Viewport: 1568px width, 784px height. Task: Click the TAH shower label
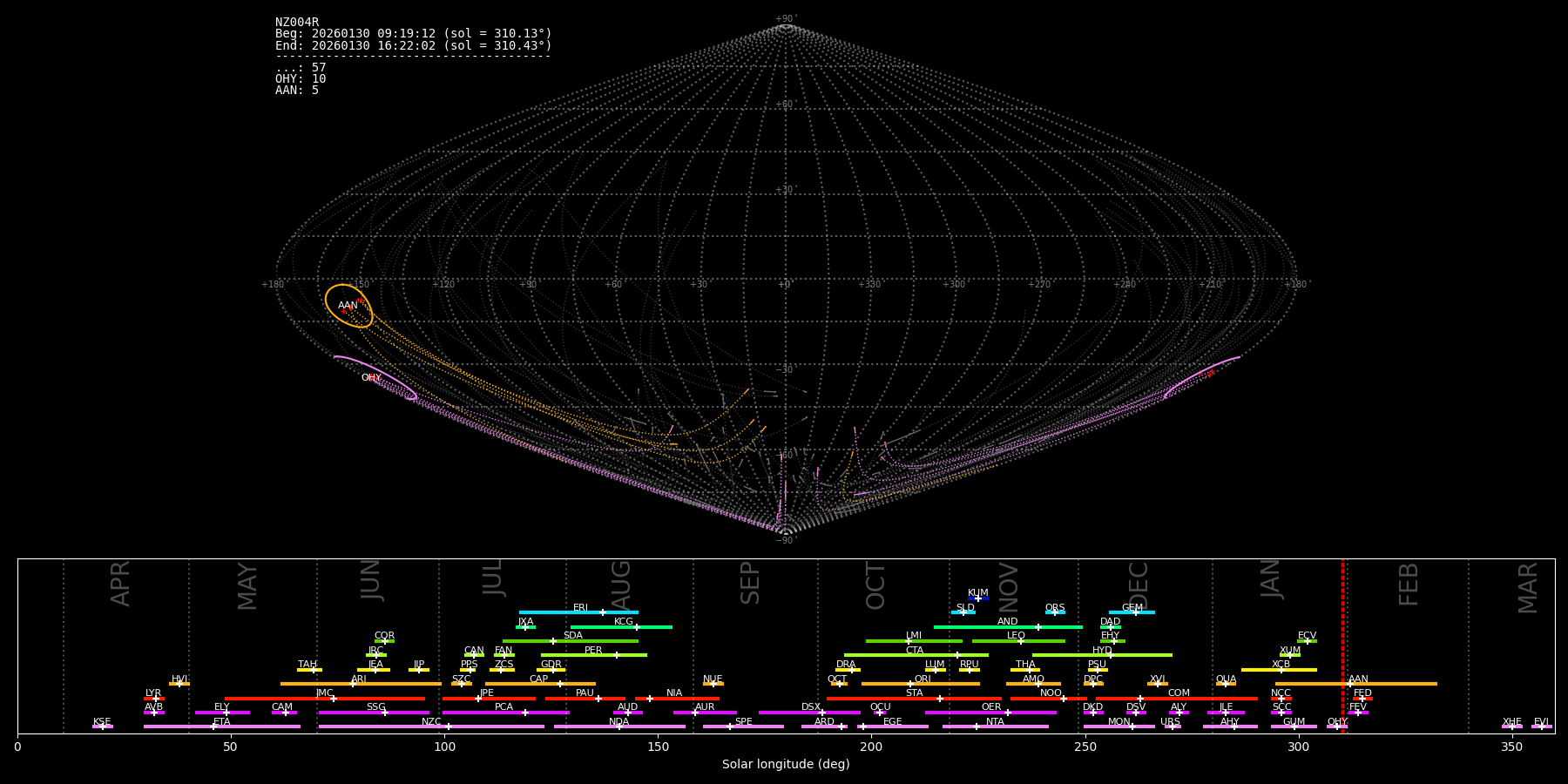pos(308,665)
